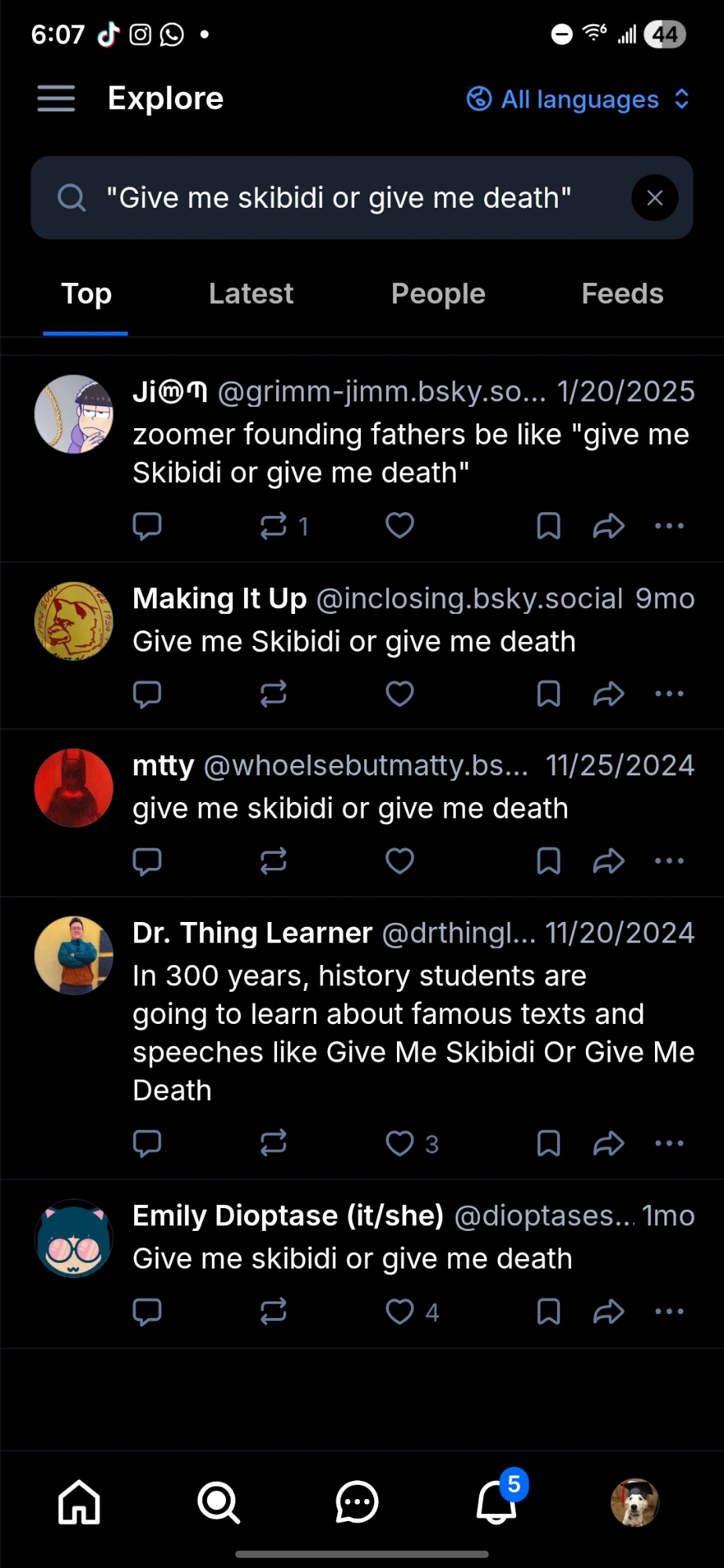Open your profile from bottom bar
The width and height of the screenshot is (724, 1568).
click(x=635, y=1502)
